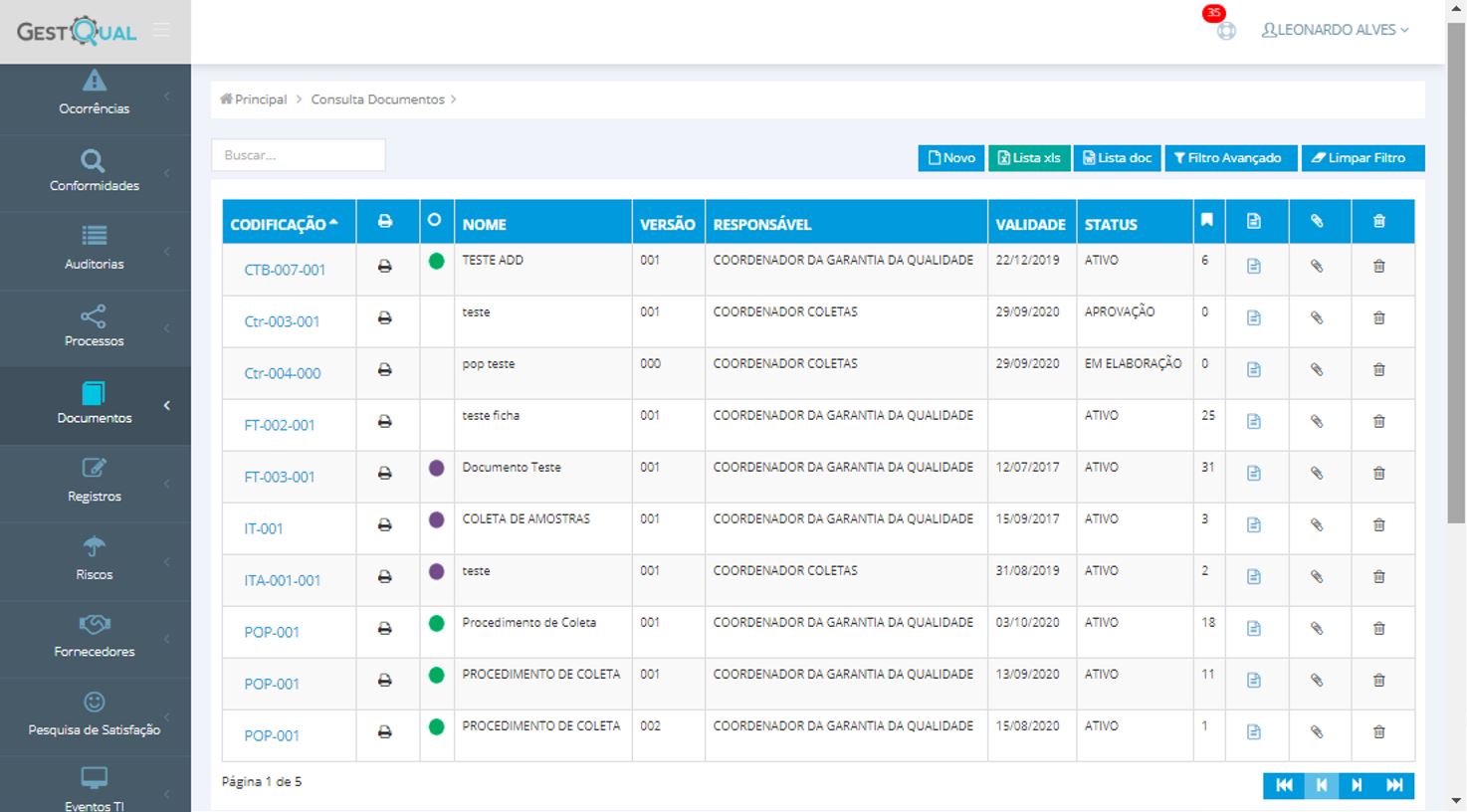
Task: View the document file icon for CTB-007-001
Action: point(1254,267)
